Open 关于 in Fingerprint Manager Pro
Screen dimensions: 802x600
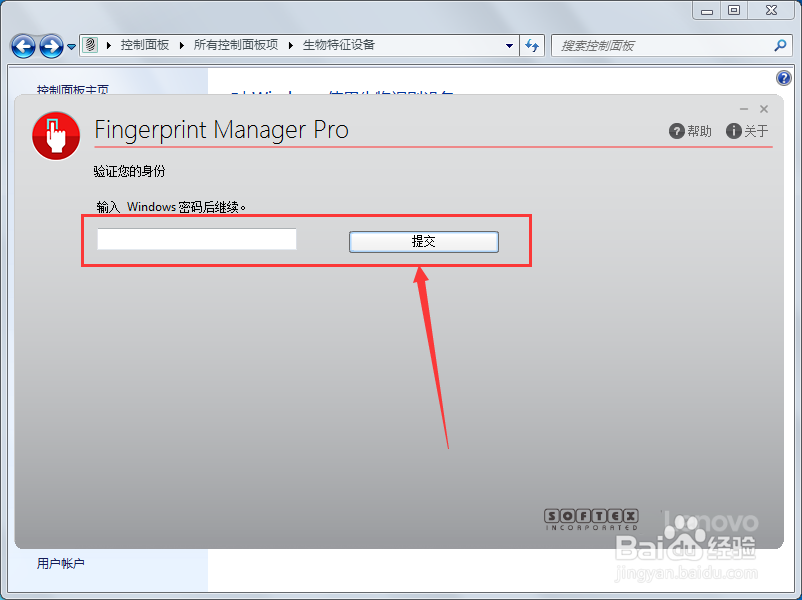pyautogui.click(x=747, y=131)
